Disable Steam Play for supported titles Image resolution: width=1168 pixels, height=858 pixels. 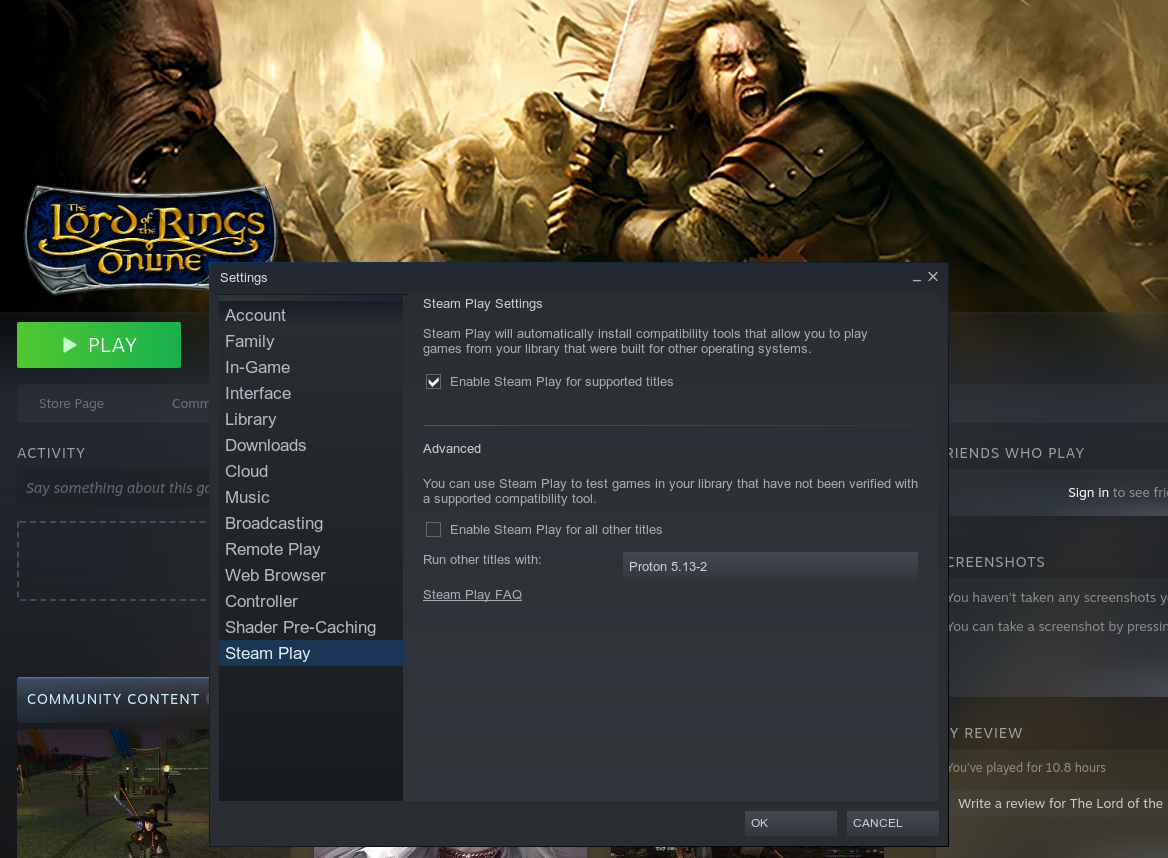coord(433,381)
